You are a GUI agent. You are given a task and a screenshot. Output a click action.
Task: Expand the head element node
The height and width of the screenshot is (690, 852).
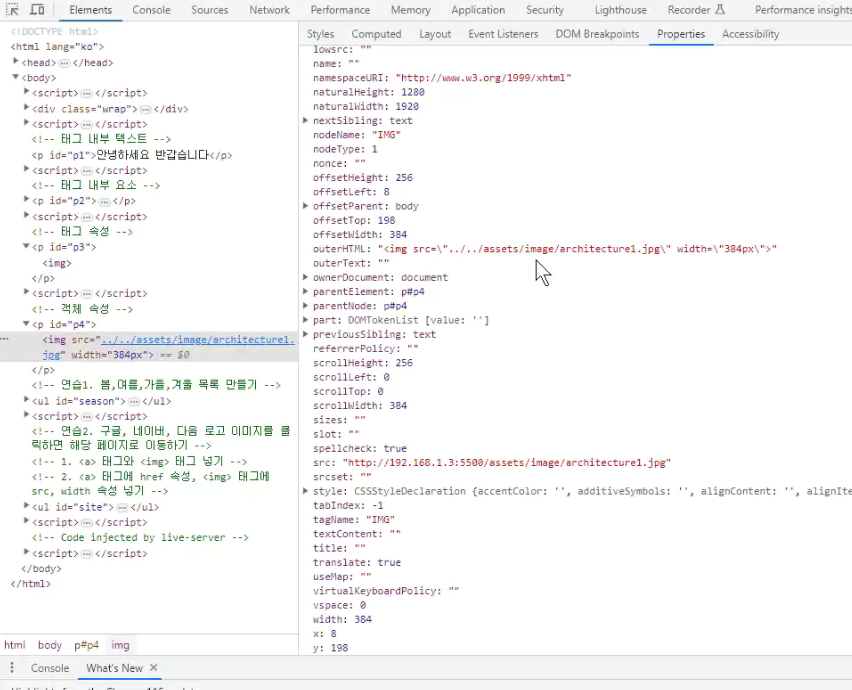(x=16, y=61)
